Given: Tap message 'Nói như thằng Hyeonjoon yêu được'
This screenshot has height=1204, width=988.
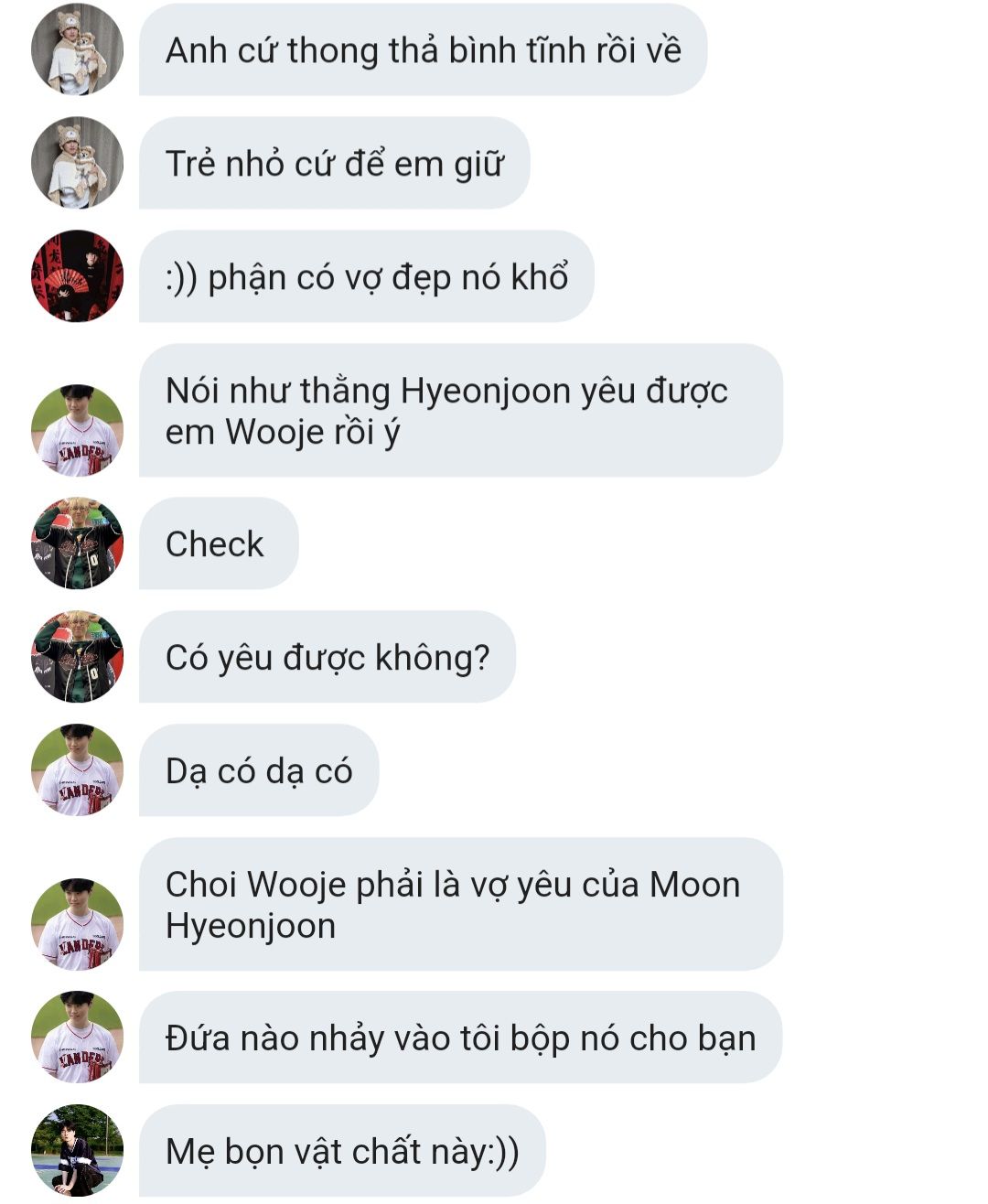Looking at the screenshot, I should click(461, 410).
